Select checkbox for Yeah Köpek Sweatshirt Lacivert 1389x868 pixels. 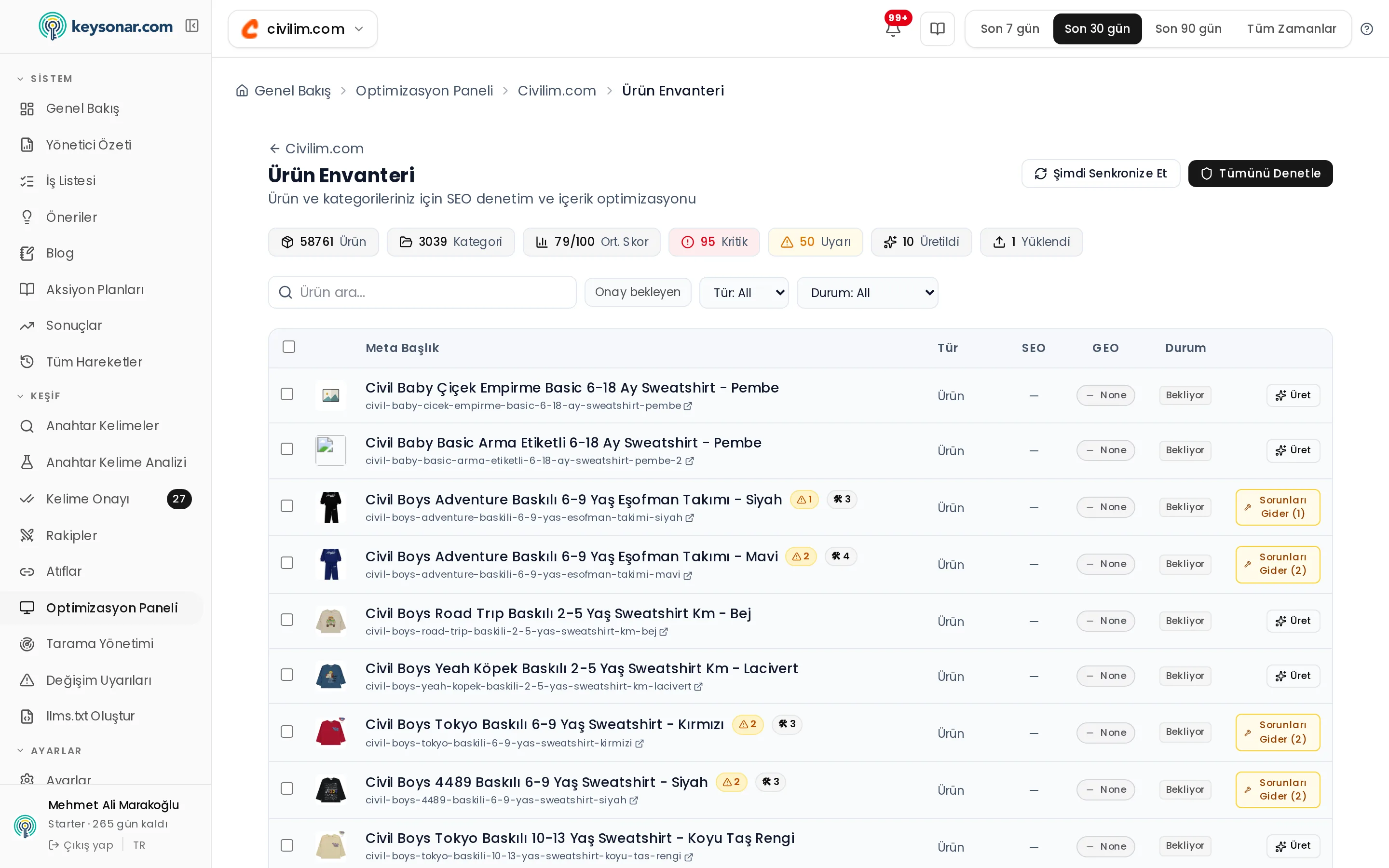287,675
